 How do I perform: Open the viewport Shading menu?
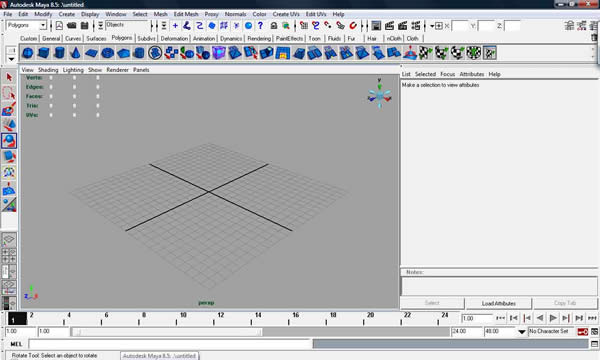pyautogui.click(x=48, y=70)
